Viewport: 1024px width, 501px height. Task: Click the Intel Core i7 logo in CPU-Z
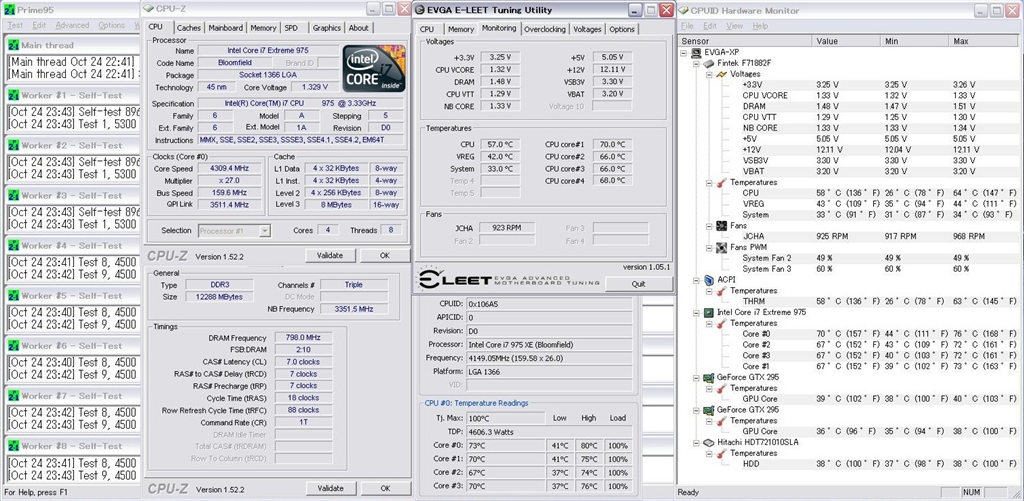(372, 68)
